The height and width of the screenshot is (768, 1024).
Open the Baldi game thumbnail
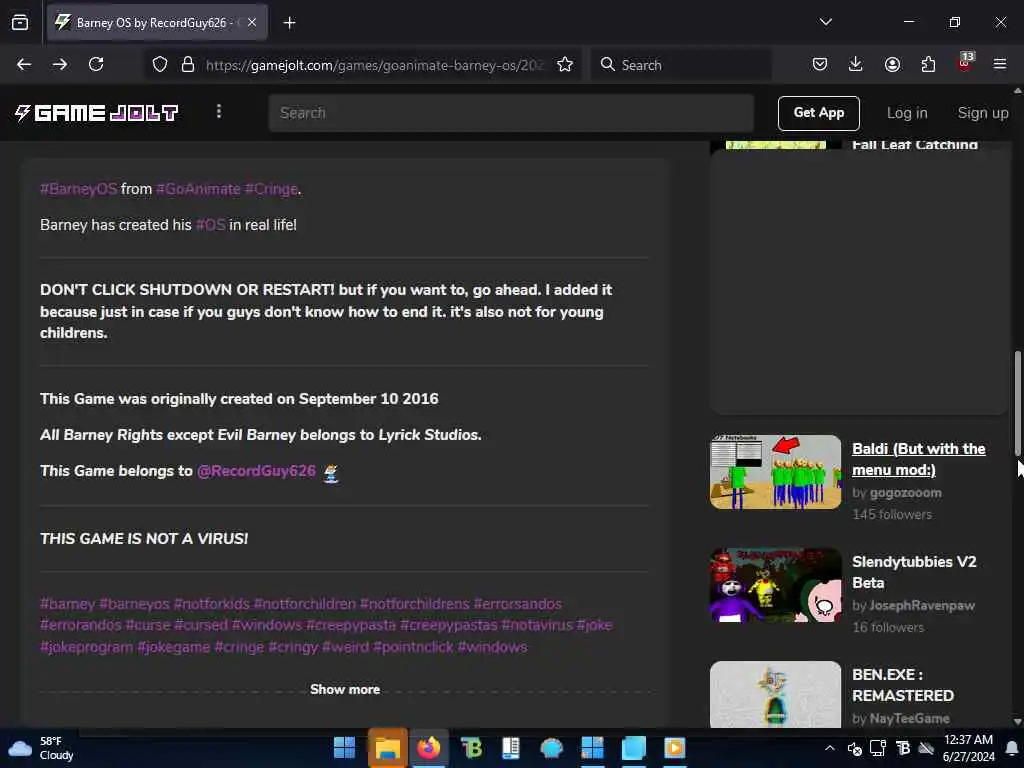pyautogui.click(x=775, y=472)
